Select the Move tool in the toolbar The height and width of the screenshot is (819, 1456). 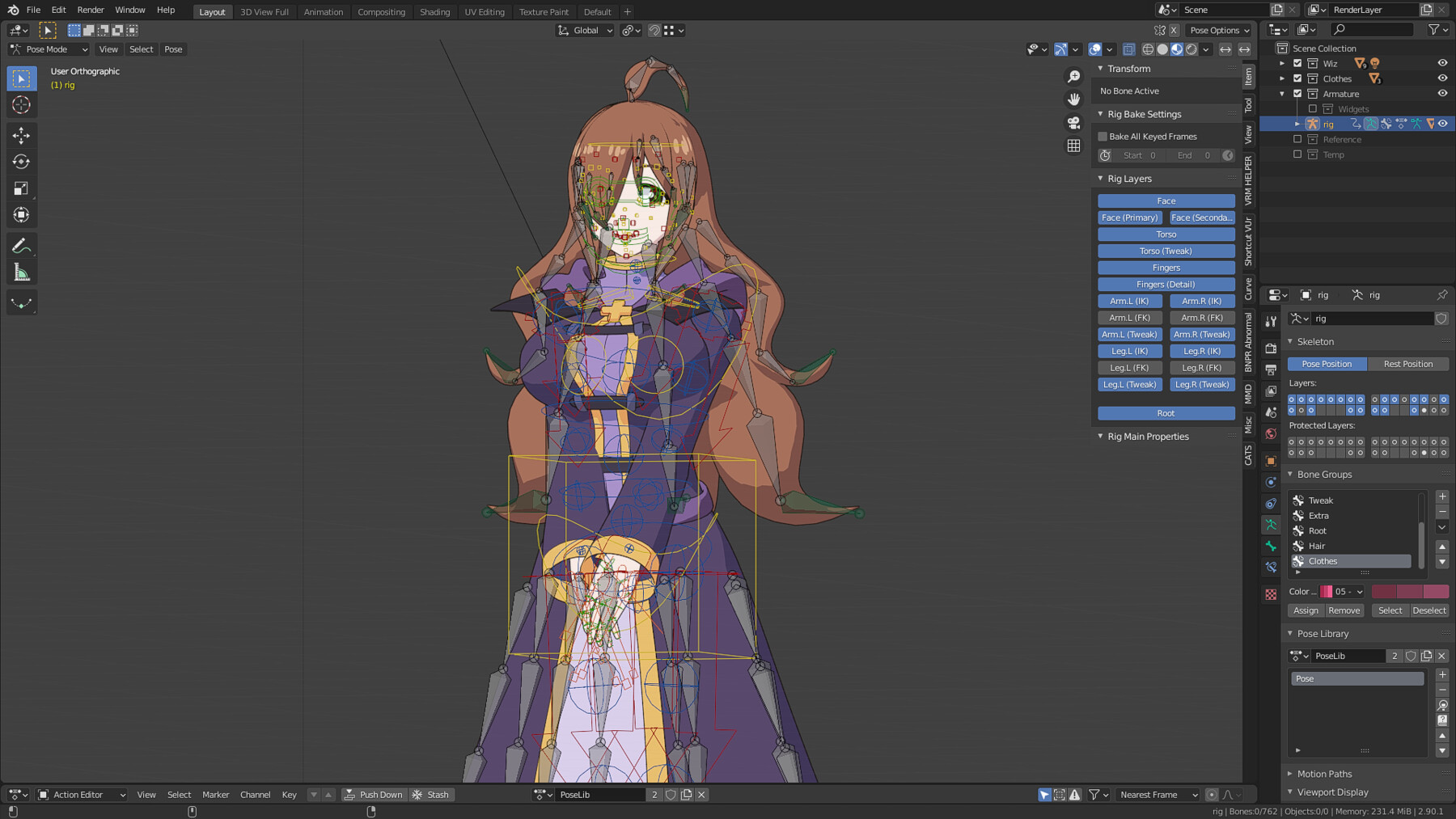(21, 135)
